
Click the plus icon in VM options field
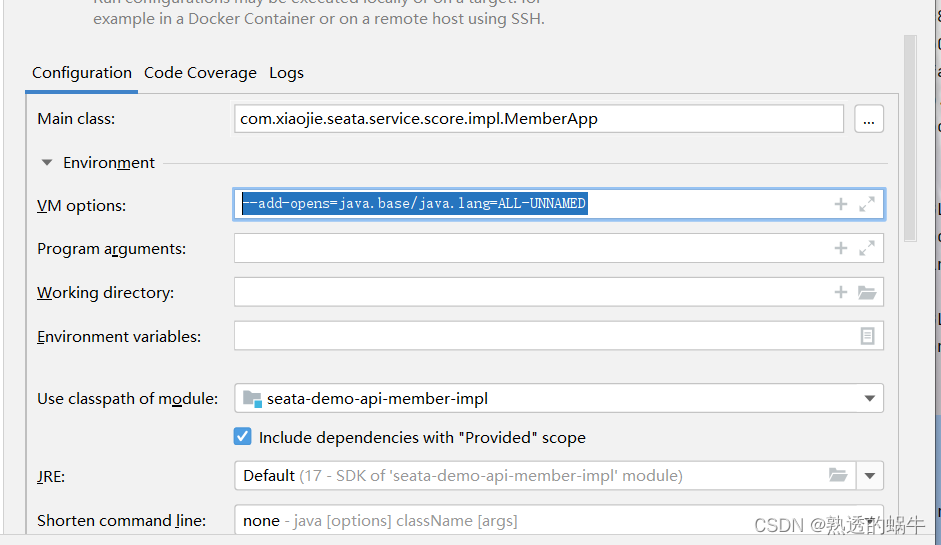click(x=841, y=204)
